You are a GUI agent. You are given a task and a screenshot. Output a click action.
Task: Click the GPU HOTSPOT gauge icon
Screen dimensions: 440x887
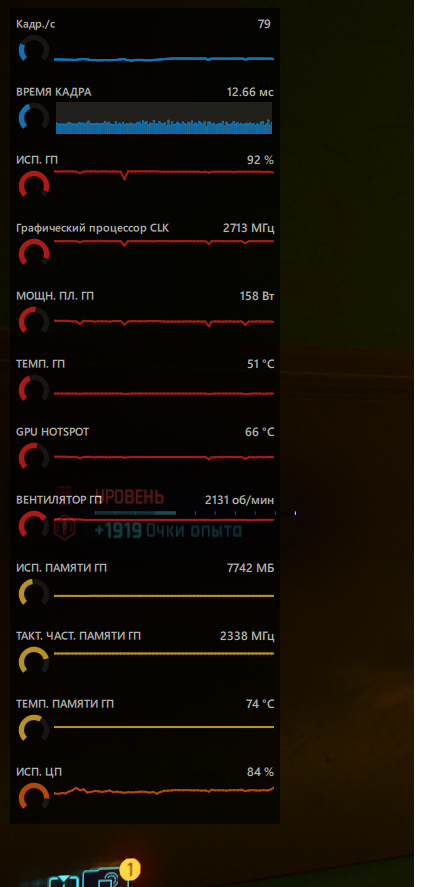coord(34,458)
